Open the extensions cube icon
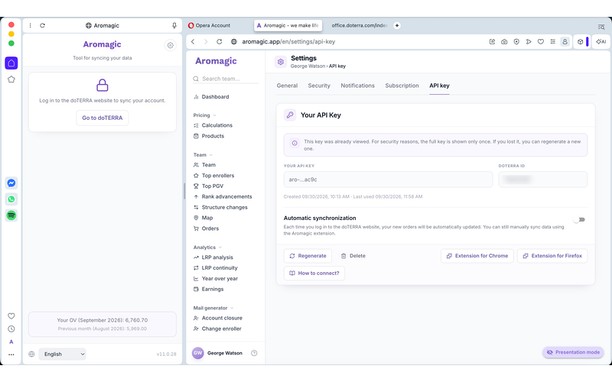This screenshot has width=612, height=382. point(580,42)
